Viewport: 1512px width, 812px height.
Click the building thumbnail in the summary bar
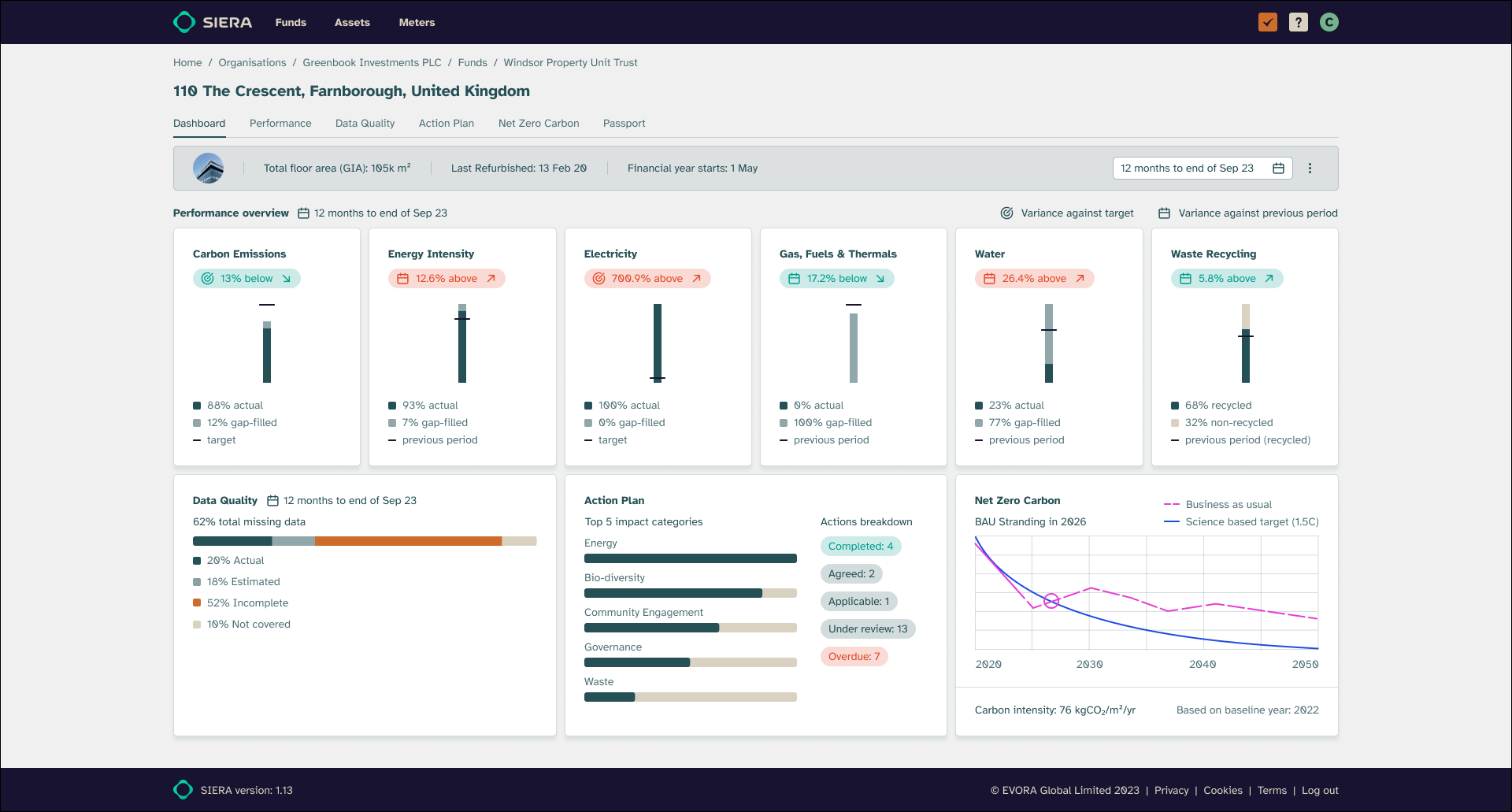coord(208,168)
